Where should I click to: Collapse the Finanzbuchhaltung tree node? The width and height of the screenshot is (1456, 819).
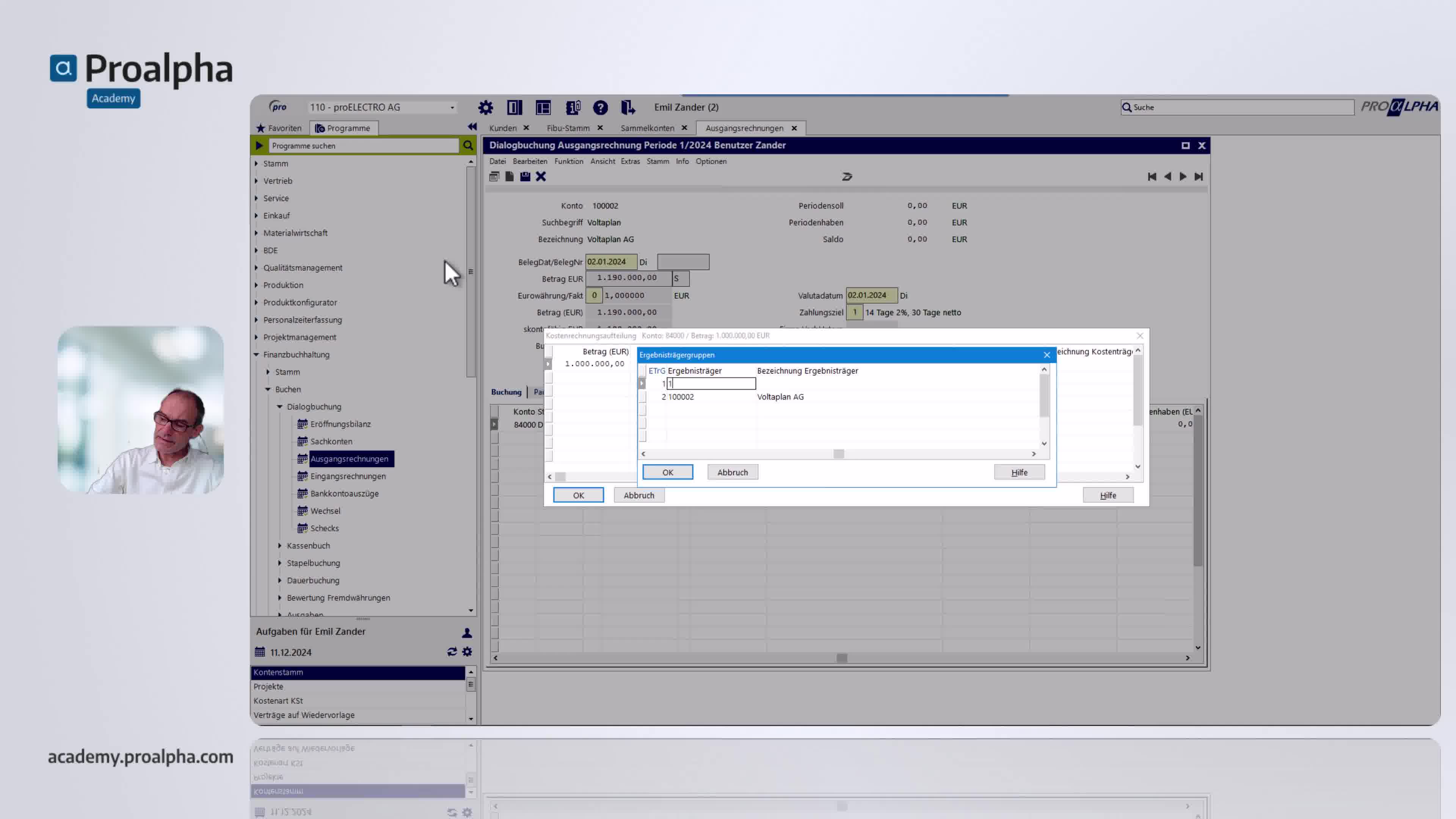pyautogui.click(x=256, y=355)
